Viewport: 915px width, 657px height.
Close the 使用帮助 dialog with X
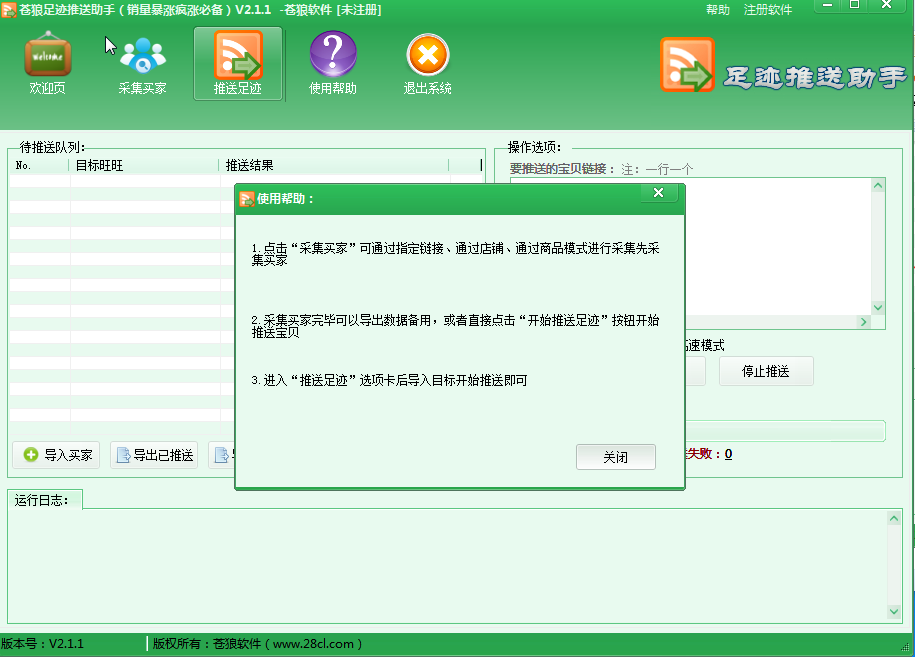pos(658,193)
